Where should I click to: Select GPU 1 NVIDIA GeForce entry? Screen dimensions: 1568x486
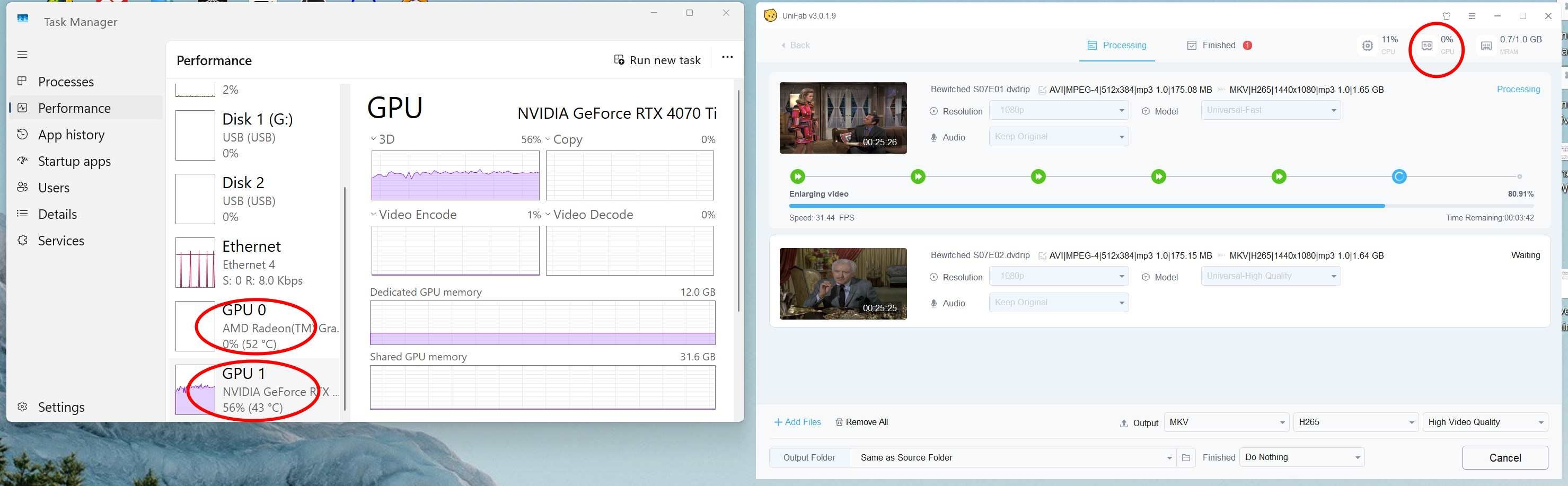[x=254, y=390]
